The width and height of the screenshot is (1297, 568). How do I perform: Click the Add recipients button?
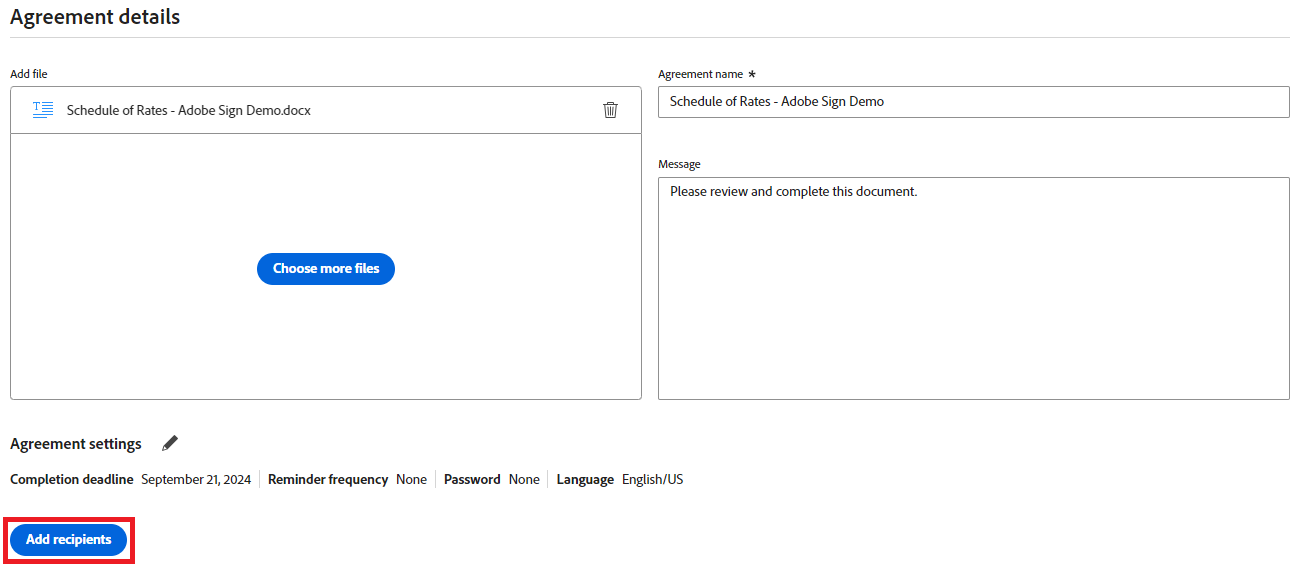[x=69, y=540]
